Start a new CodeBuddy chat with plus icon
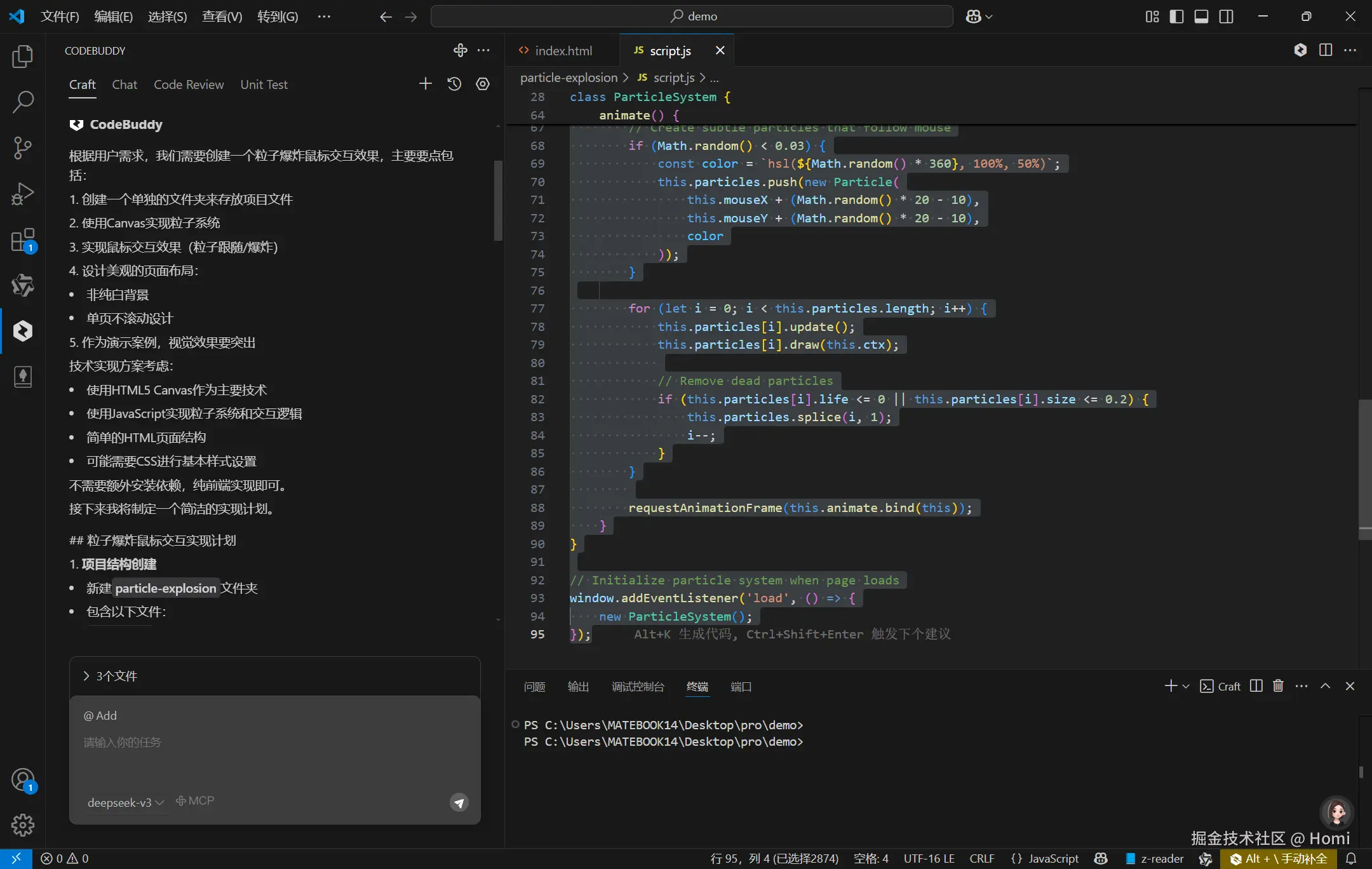This screenshot has height=869, width=1372. point(426,84)
